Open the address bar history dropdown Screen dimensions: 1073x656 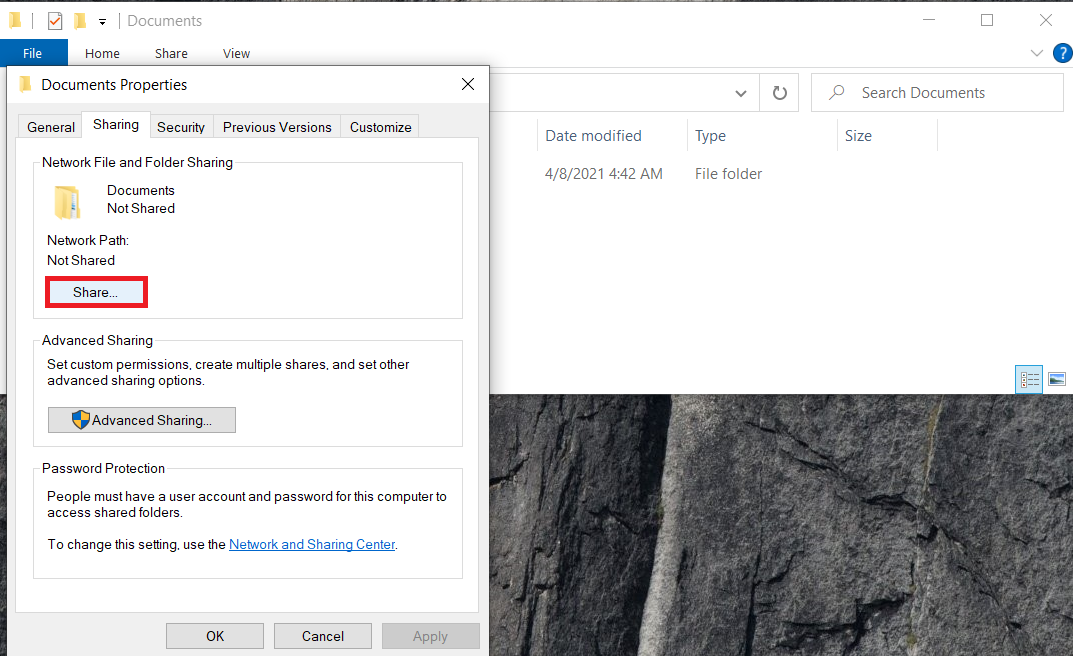(x=741, y=92)
